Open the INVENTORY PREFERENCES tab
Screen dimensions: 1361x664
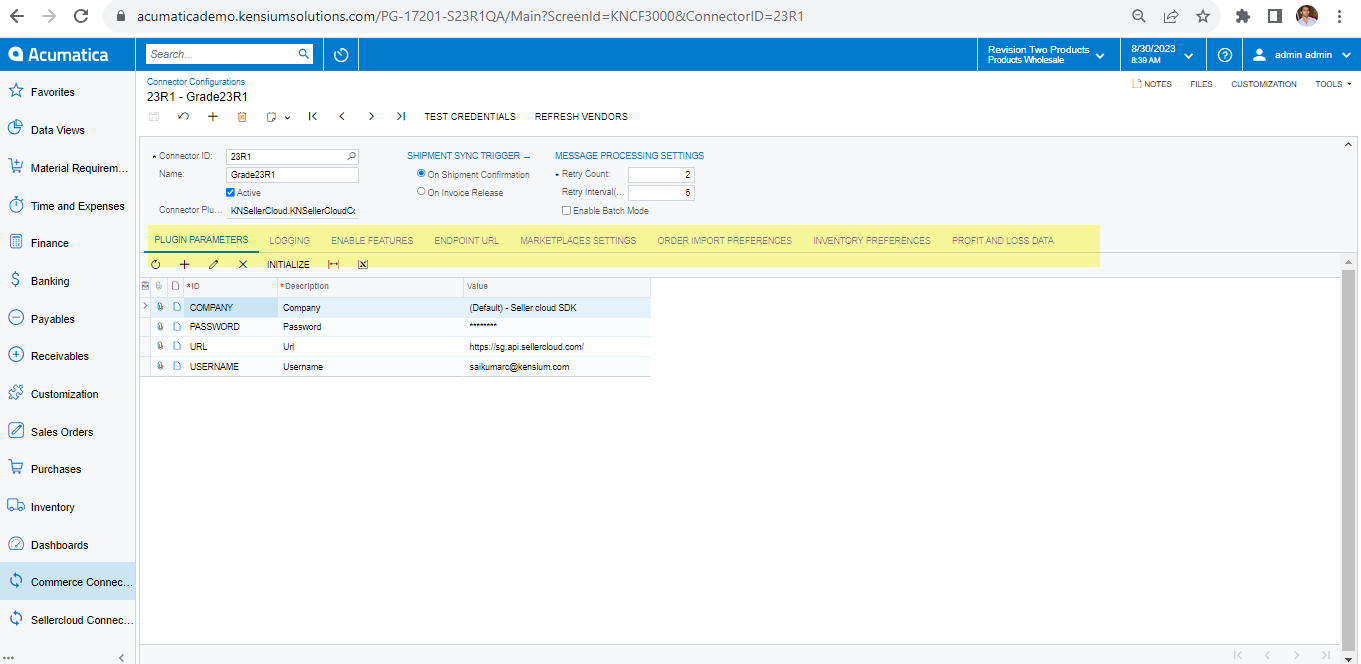pyautogui.click(x=872, y=240)
